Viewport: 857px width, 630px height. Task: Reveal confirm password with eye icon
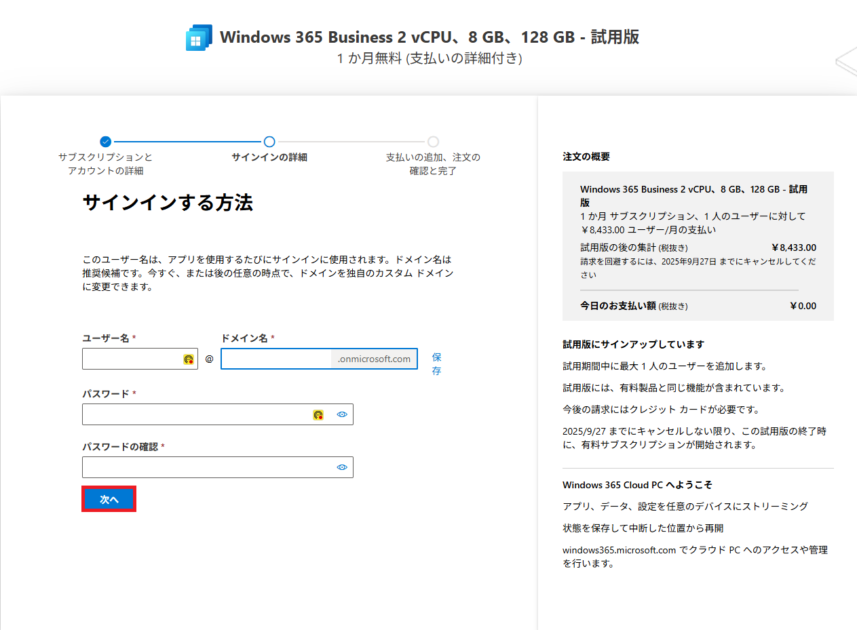[342, 467]
